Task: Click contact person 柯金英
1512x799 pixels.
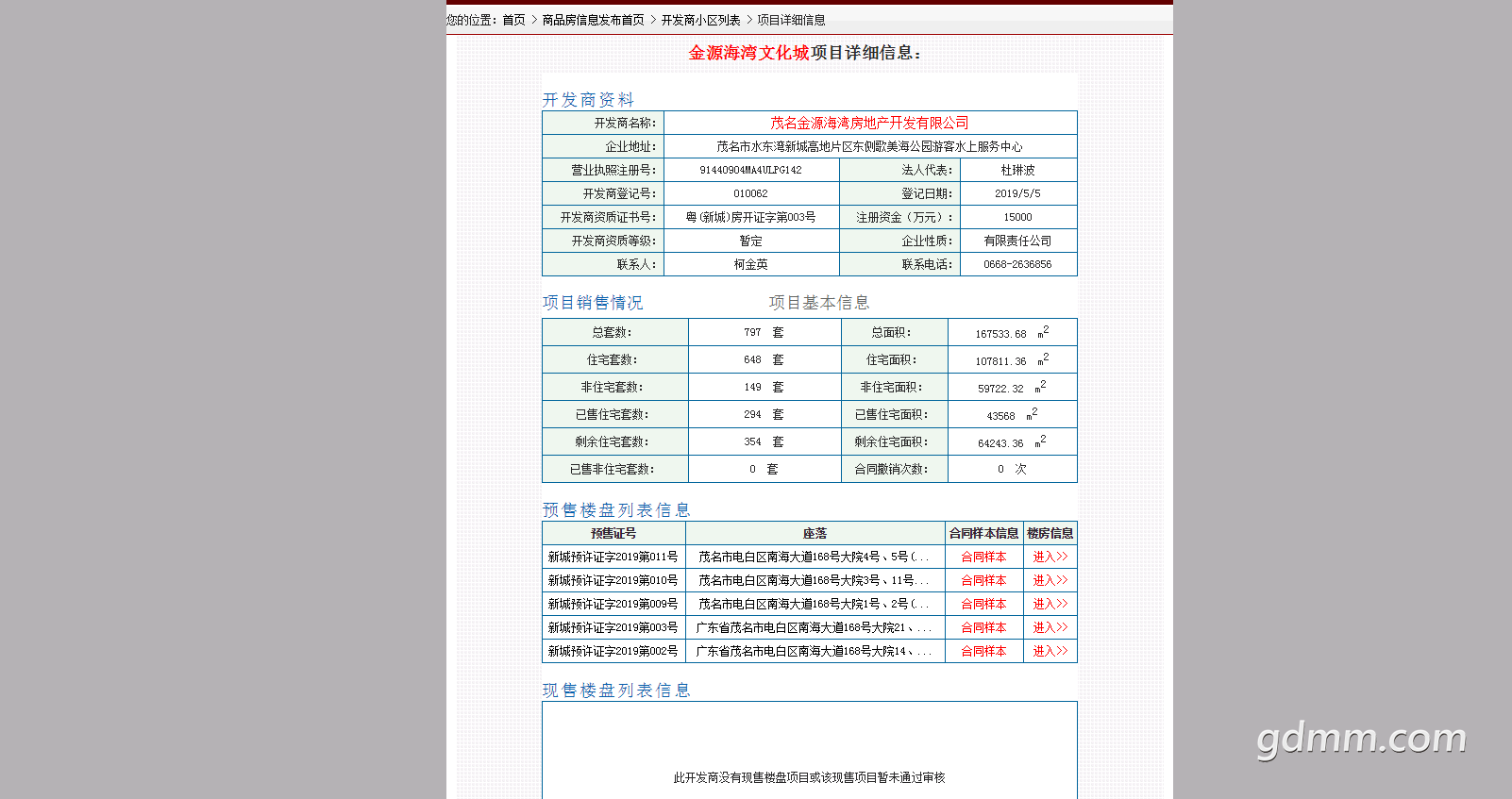Action: 750,264
